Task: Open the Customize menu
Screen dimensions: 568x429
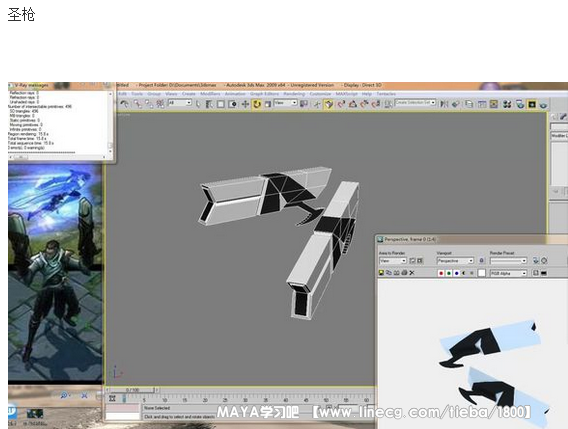Action: coord(320,94)
